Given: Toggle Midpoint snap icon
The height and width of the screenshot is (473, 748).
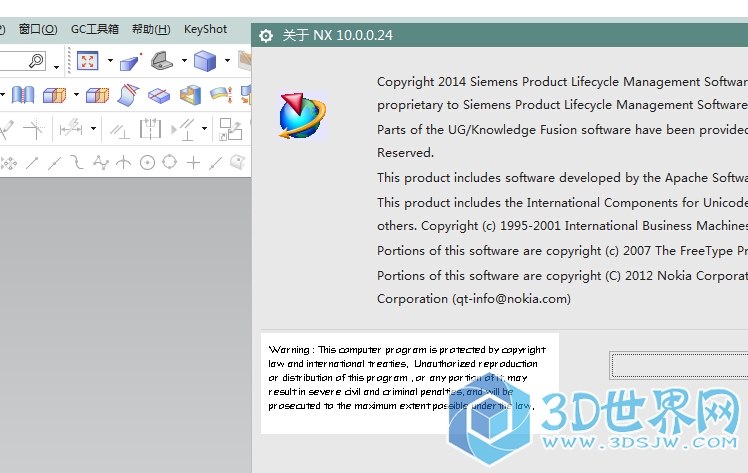Looking at the screenshot, I should tap(54, 163).
